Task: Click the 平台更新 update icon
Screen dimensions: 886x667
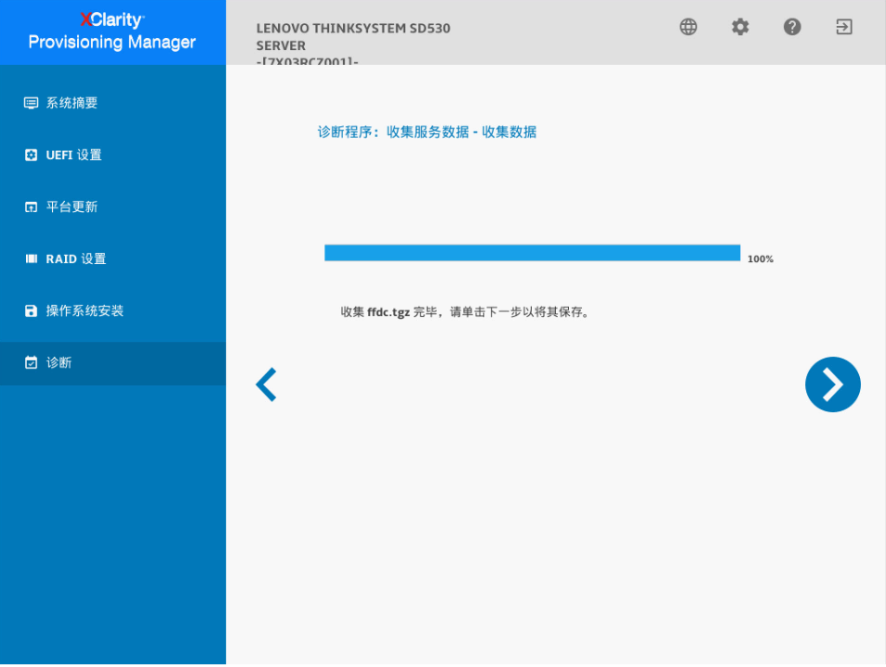Action: (x=29, y=206)
